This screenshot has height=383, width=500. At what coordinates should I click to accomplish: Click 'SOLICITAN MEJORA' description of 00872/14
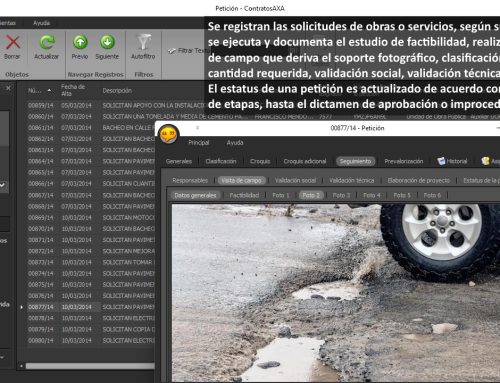128,251
